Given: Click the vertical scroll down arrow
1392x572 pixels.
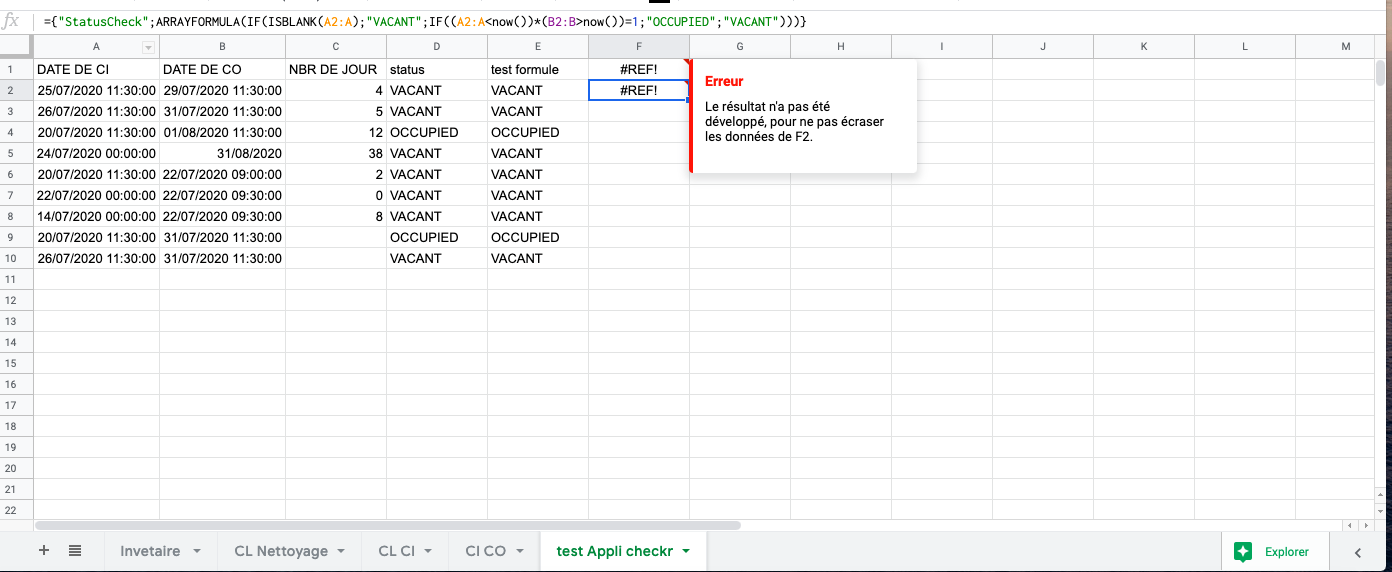Looking at the screenshot, I should click(x=1381, y=511).
